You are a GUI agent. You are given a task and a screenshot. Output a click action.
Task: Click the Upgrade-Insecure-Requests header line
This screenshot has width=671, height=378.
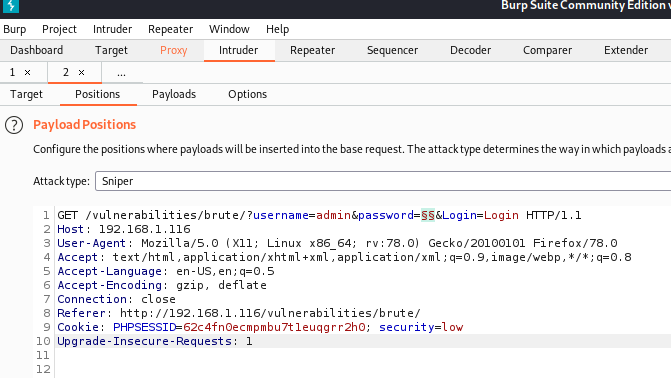155,341
